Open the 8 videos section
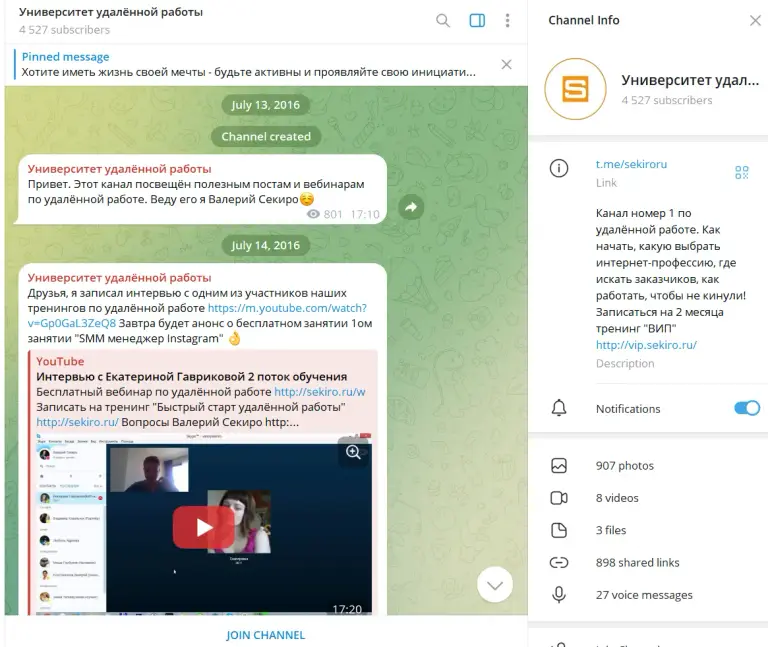This screenshot has width=768, height=647. click(648, 498)
